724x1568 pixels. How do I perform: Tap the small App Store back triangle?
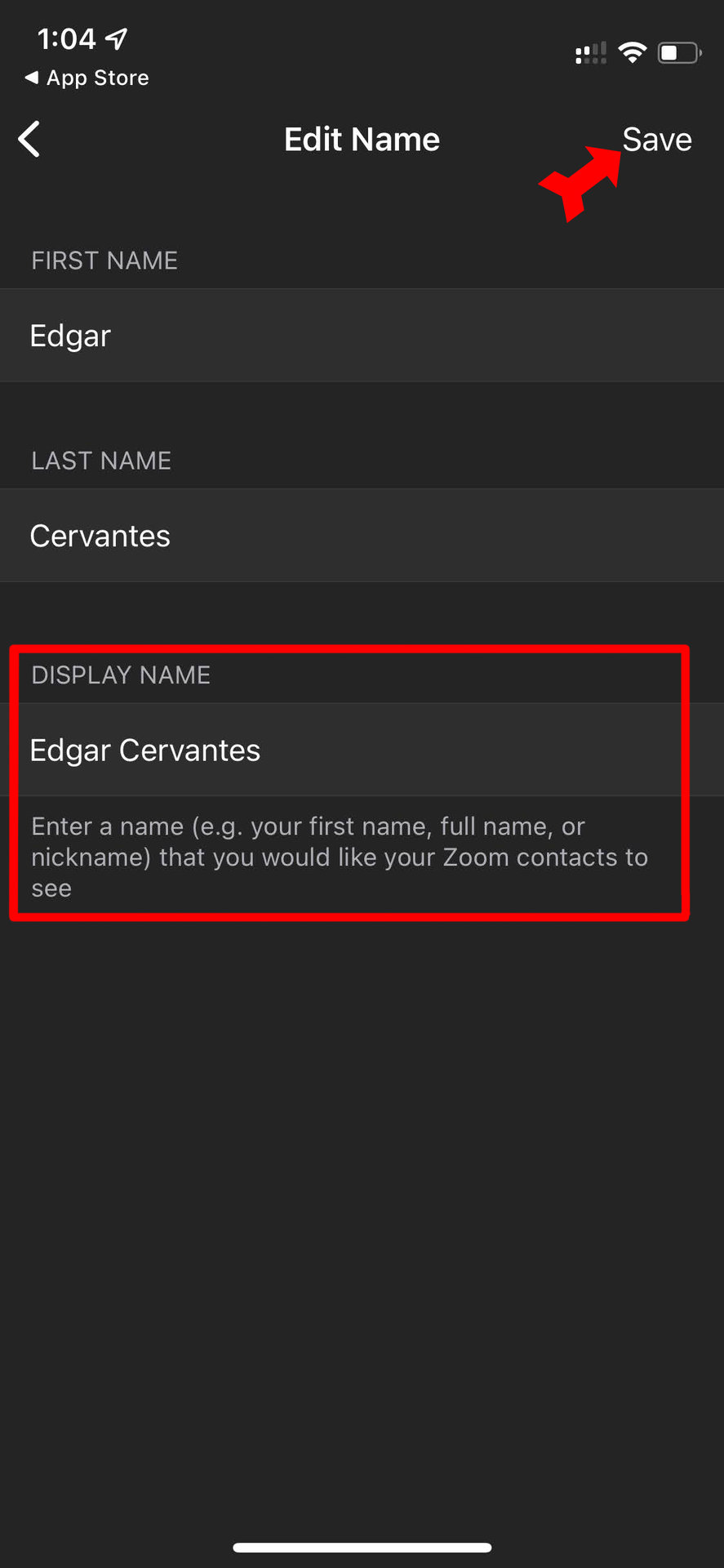(32, 78)
